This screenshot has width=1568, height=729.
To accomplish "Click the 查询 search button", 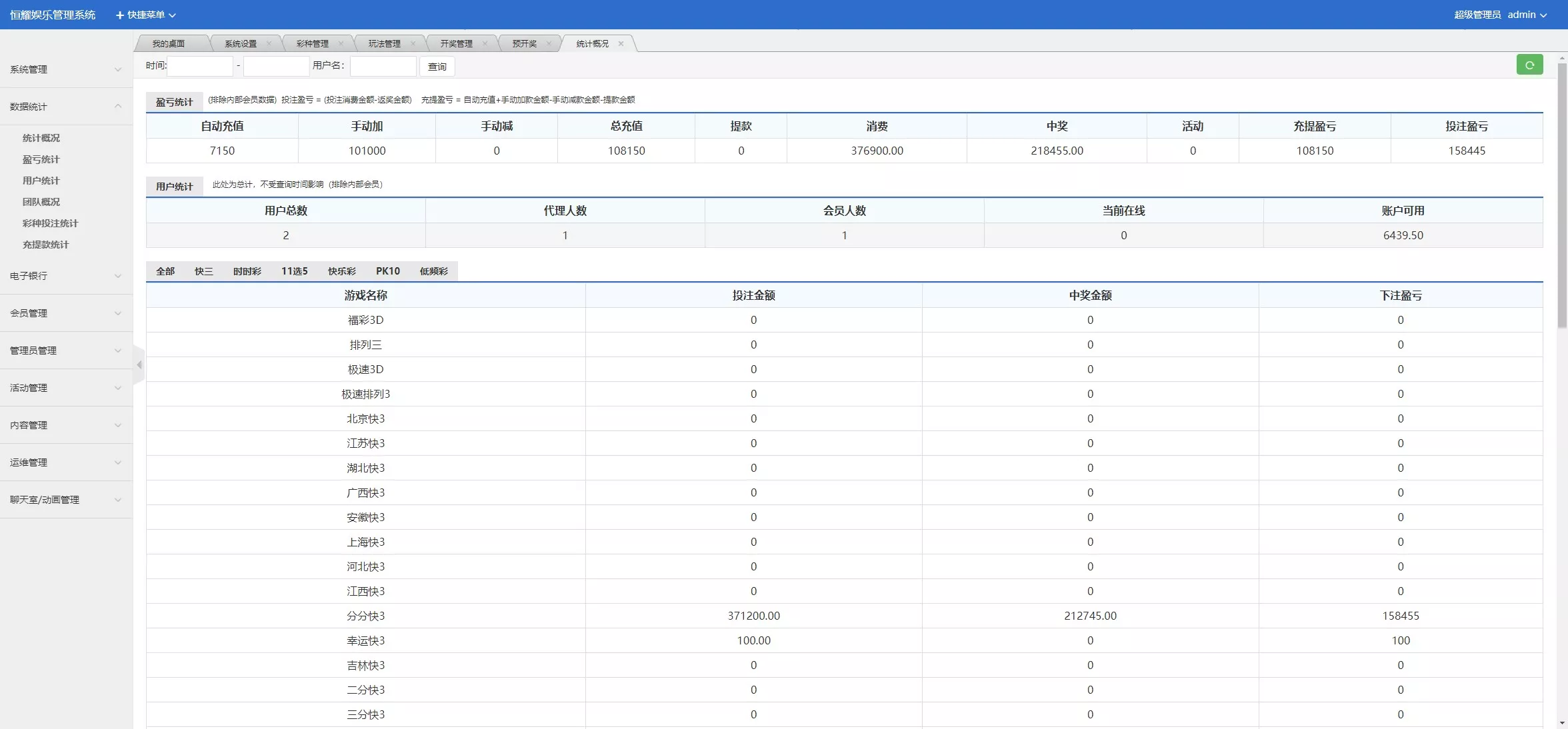I will pyautogui.click(x=437, y=66).
